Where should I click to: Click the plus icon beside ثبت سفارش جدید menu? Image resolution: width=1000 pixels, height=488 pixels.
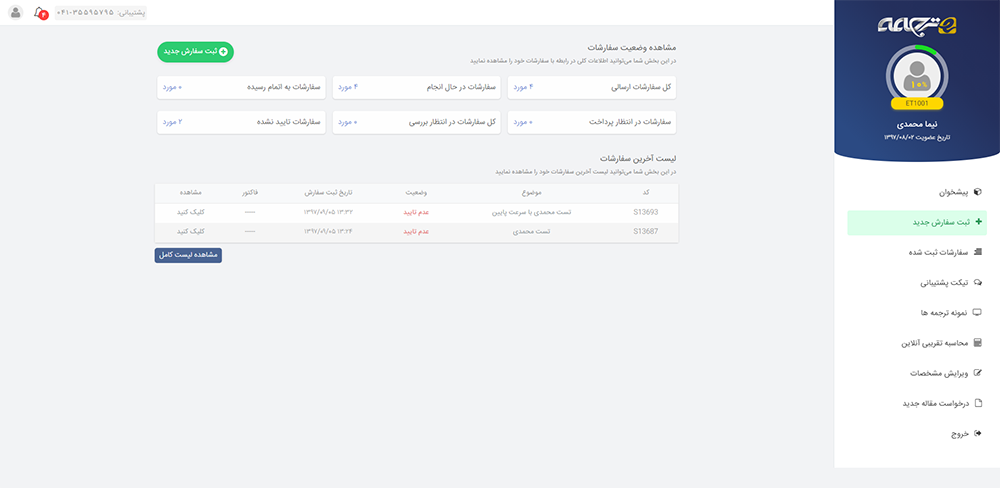pos(979,222)
